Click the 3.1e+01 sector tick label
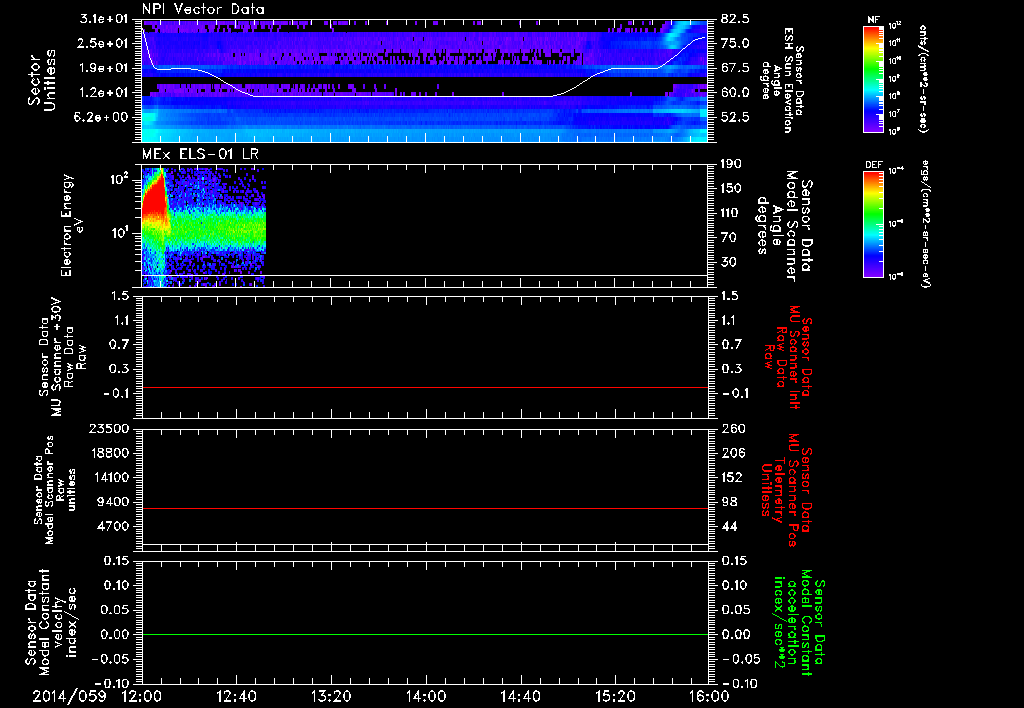 (104, 18)
